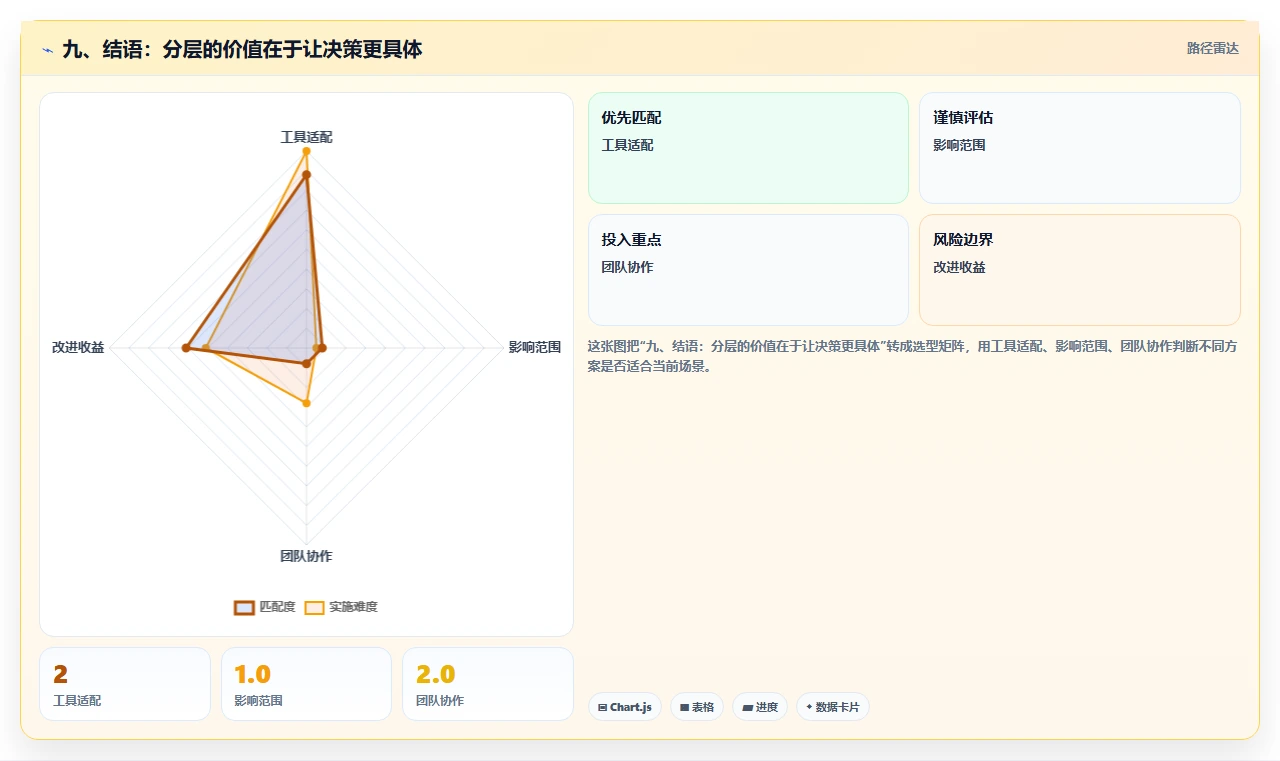Click the 影响范围 stat card showing 1.0
The image size is (1280, 761).
(306, 684)
